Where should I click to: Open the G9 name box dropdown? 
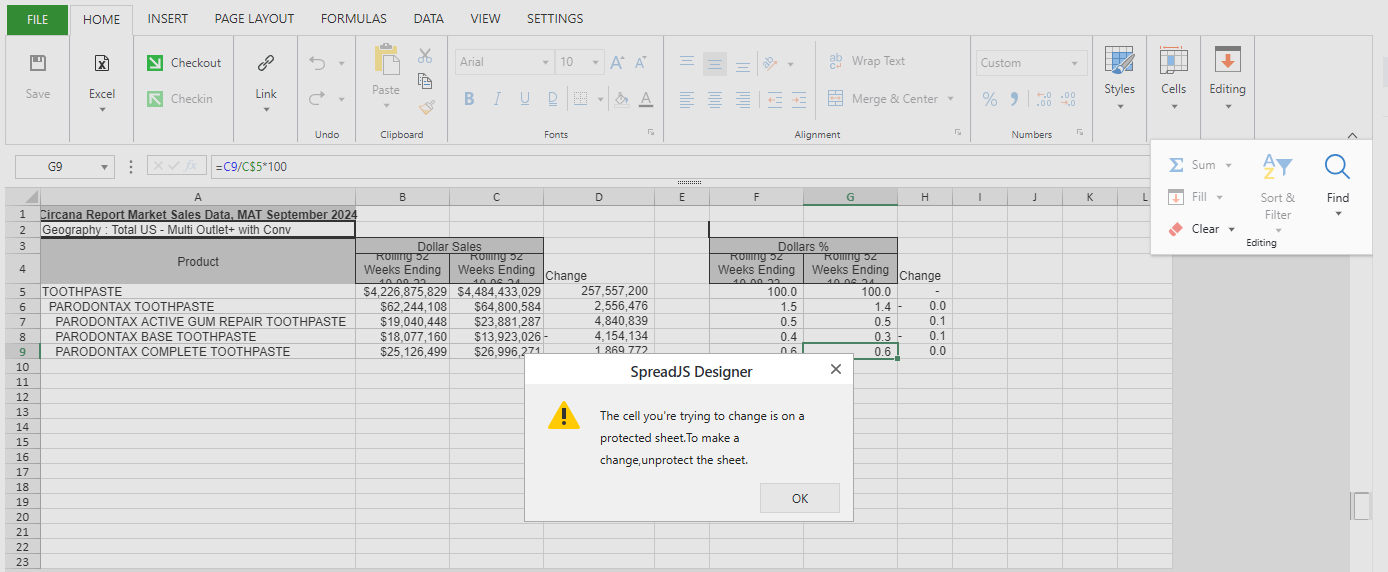pos(105,167)
